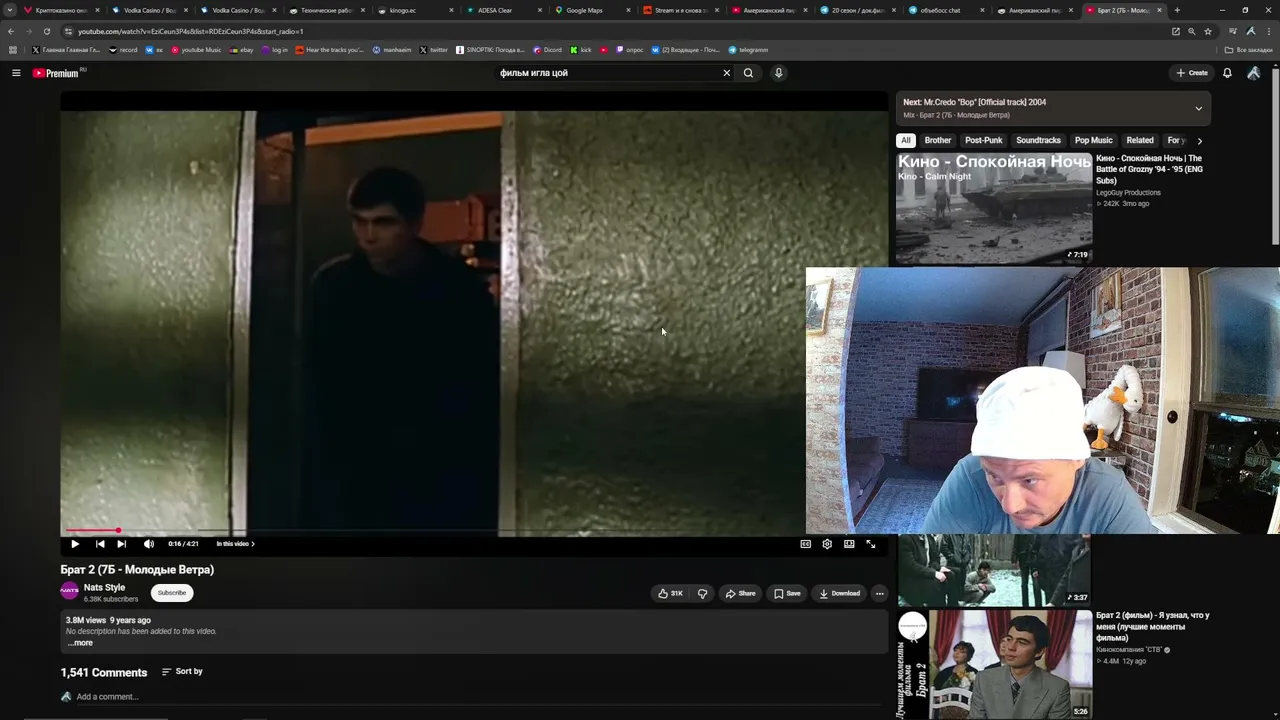The image size is (1280, 720).
Task: Toggle subtitles (CC) in the player
Action: tap(805, 544)
